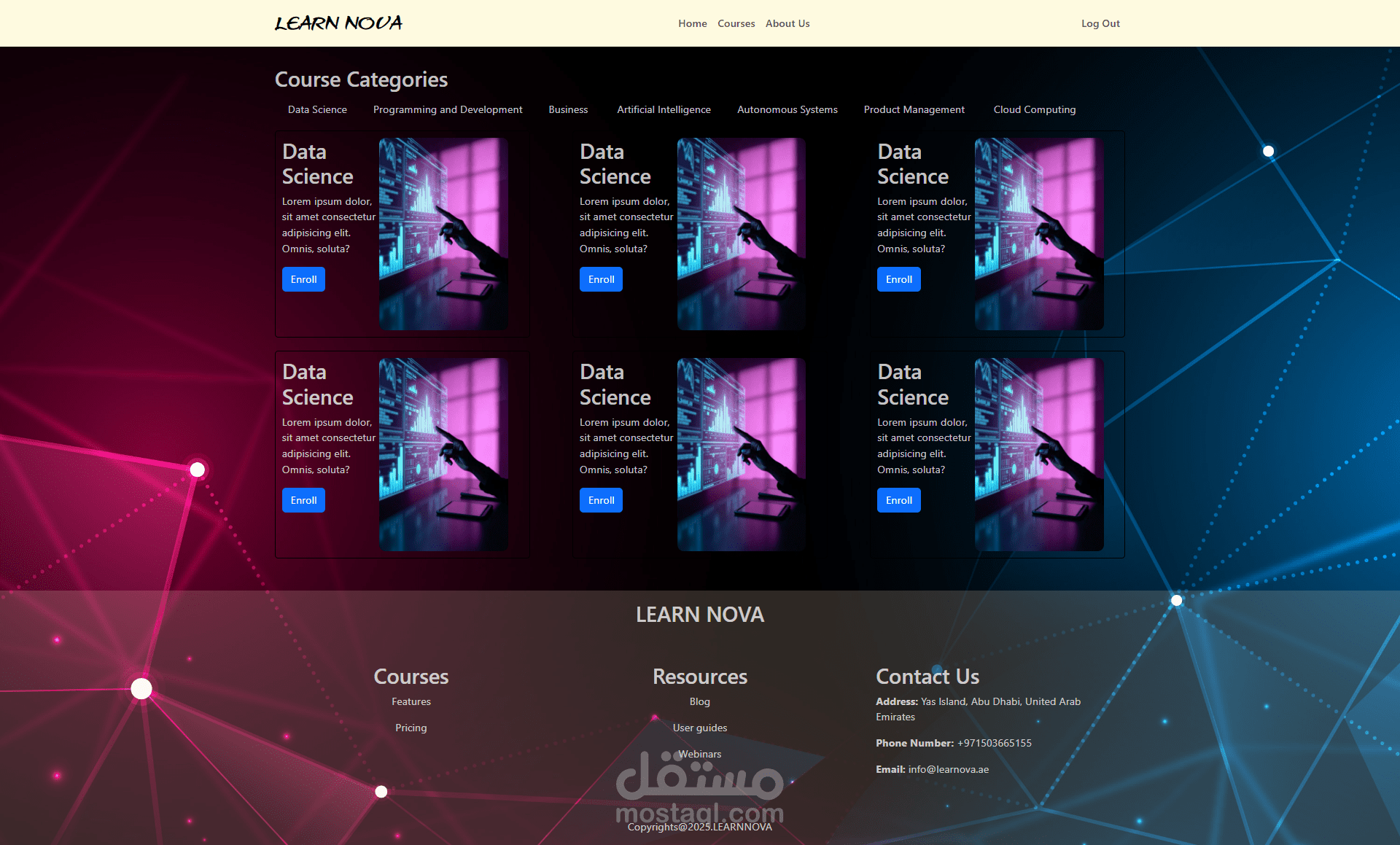The image size is (1400, 845).
Task: Open the Pricing footer link
Action: click(411, 728)
